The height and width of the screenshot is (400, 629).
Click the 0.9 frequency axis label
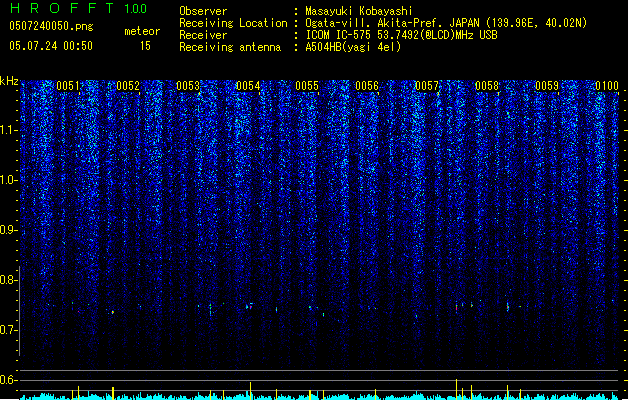click(8, 230)
